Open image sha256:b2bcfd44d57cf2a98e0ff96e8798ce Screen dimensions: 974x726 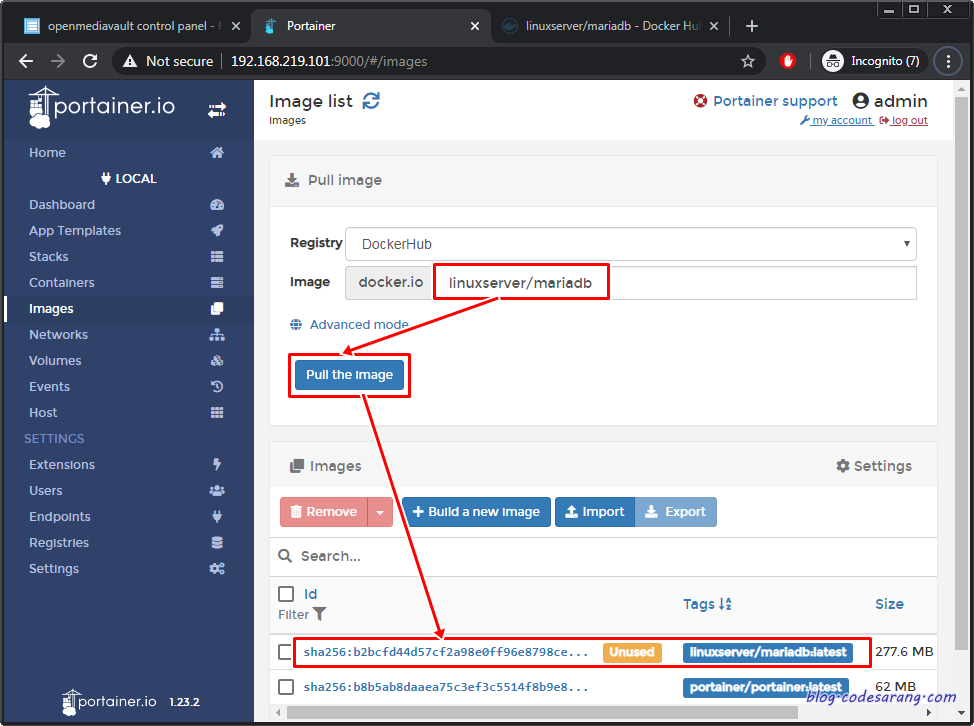point(446,652)
